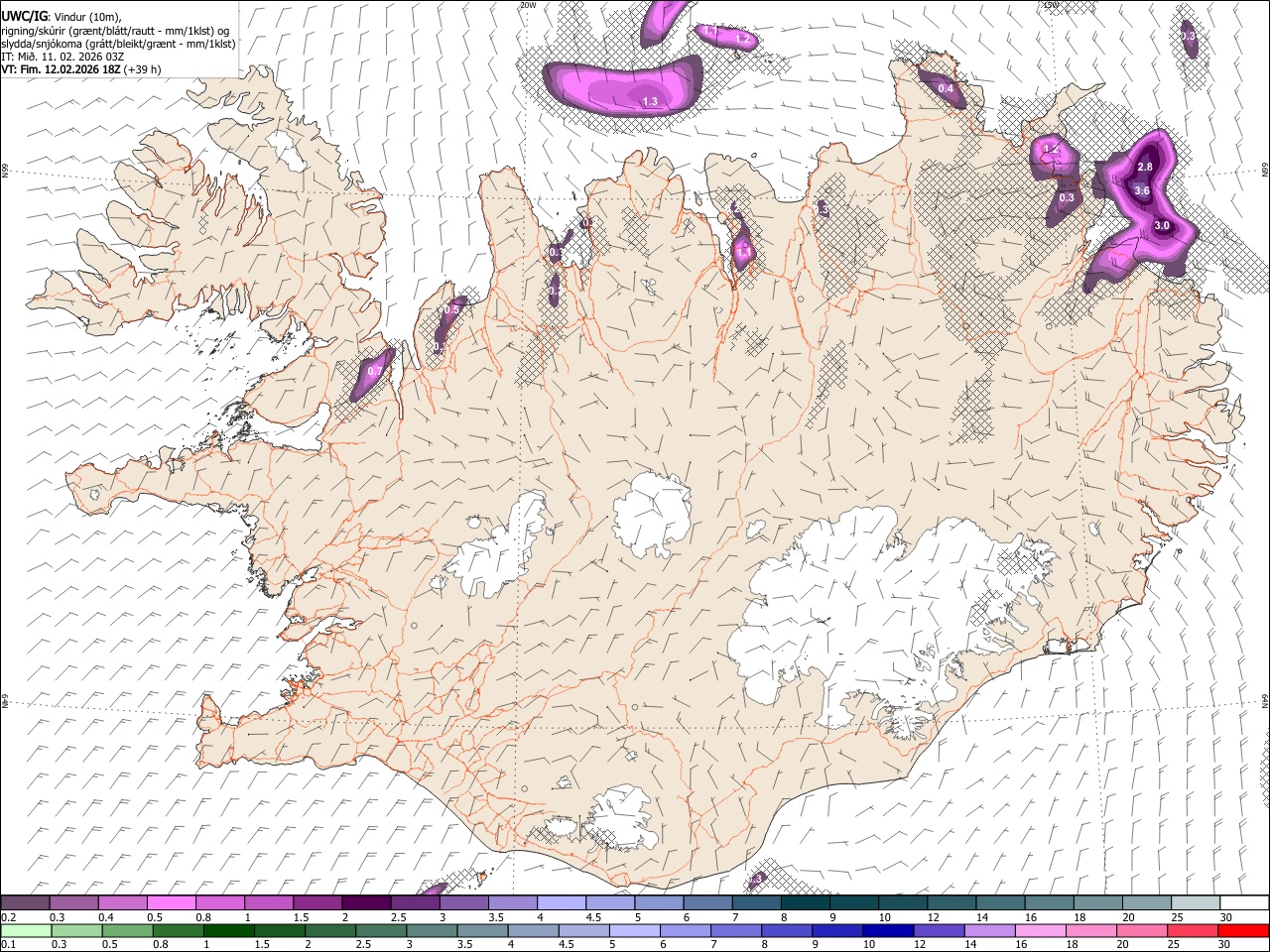Click the '25' label in upper legend row
The width and height of the screenshot is (1270, 952).
pyautogui.click(x=1177, y=917)
